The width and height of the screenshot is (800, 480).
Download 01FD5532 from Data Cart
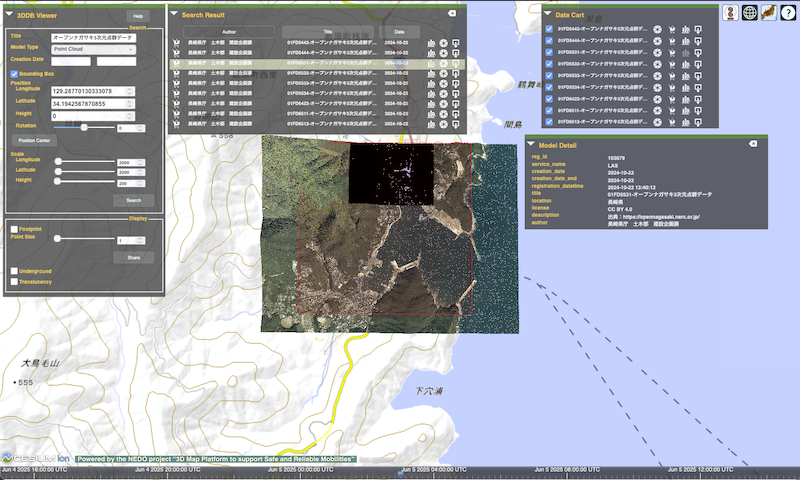pyautogui.click(x=698, y=64)
